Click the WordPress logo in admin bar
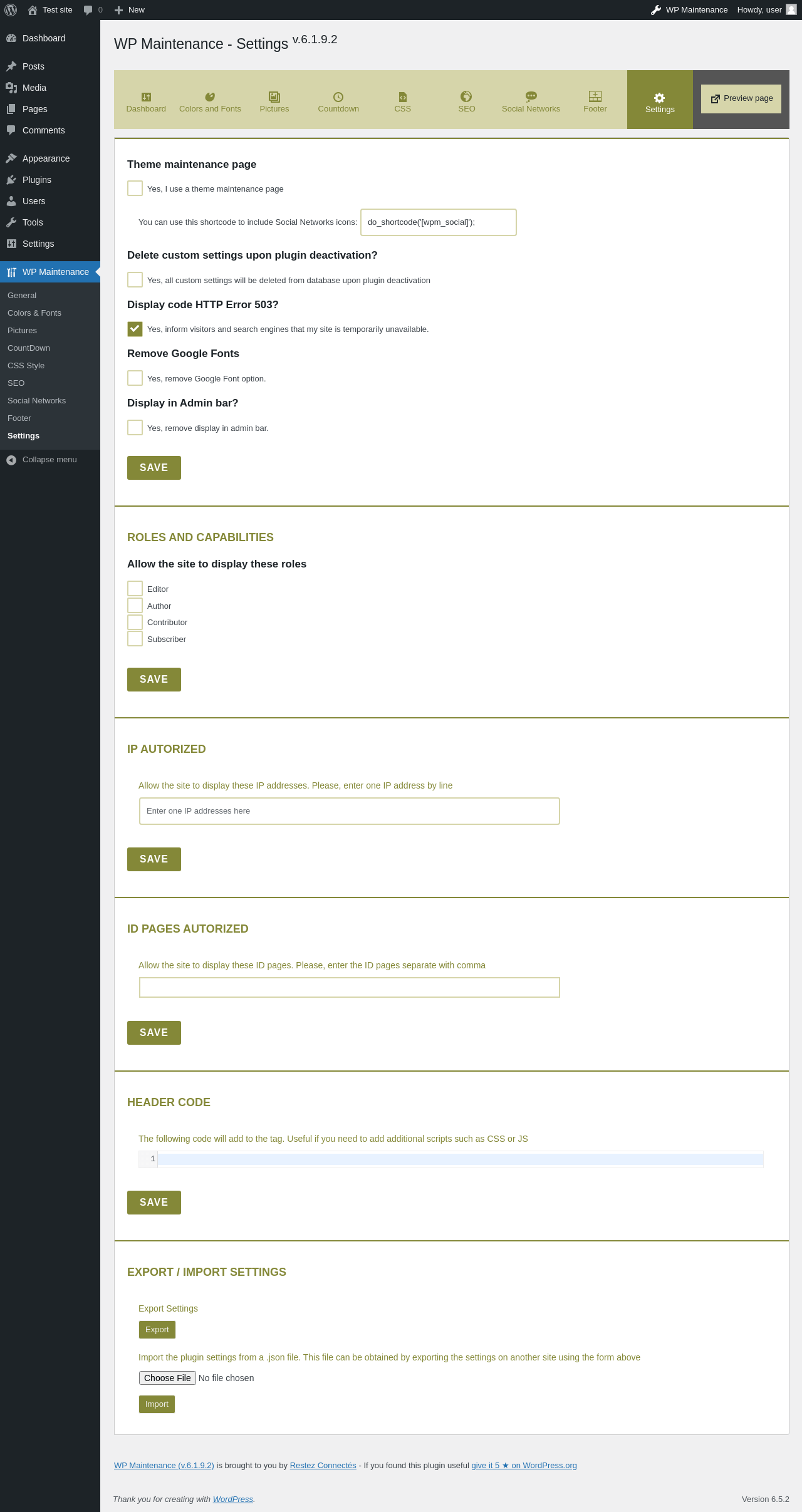This screenshot has width=802, height=1512. (x=11, y=10)
